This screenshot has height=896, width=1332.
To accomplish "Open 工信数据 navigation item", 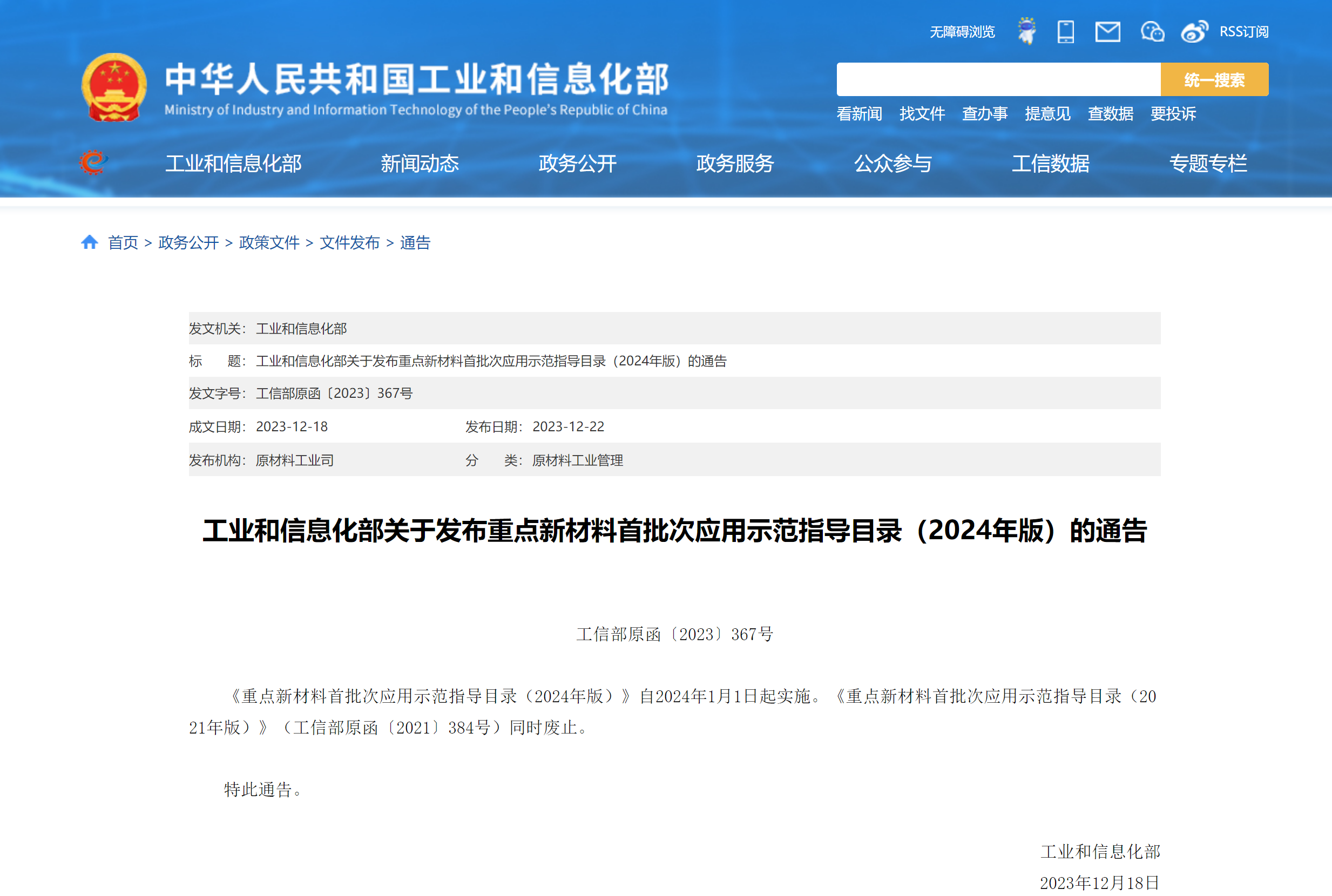I will point(1050,164).
